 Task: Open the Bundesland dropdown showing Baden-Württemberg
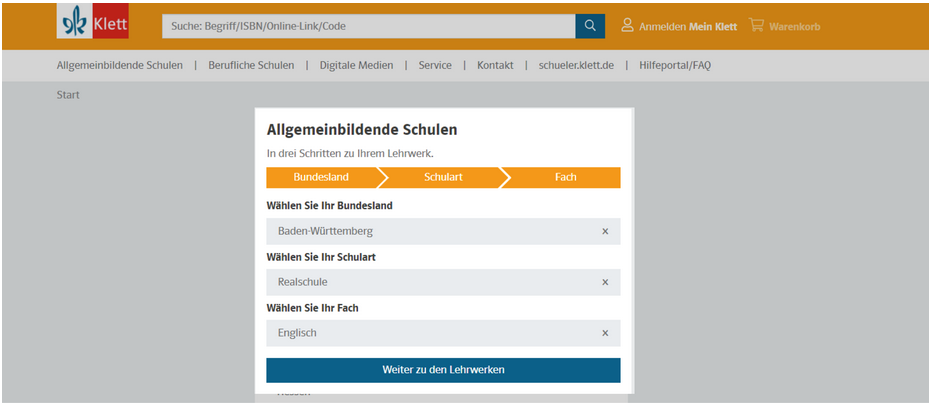430,231
